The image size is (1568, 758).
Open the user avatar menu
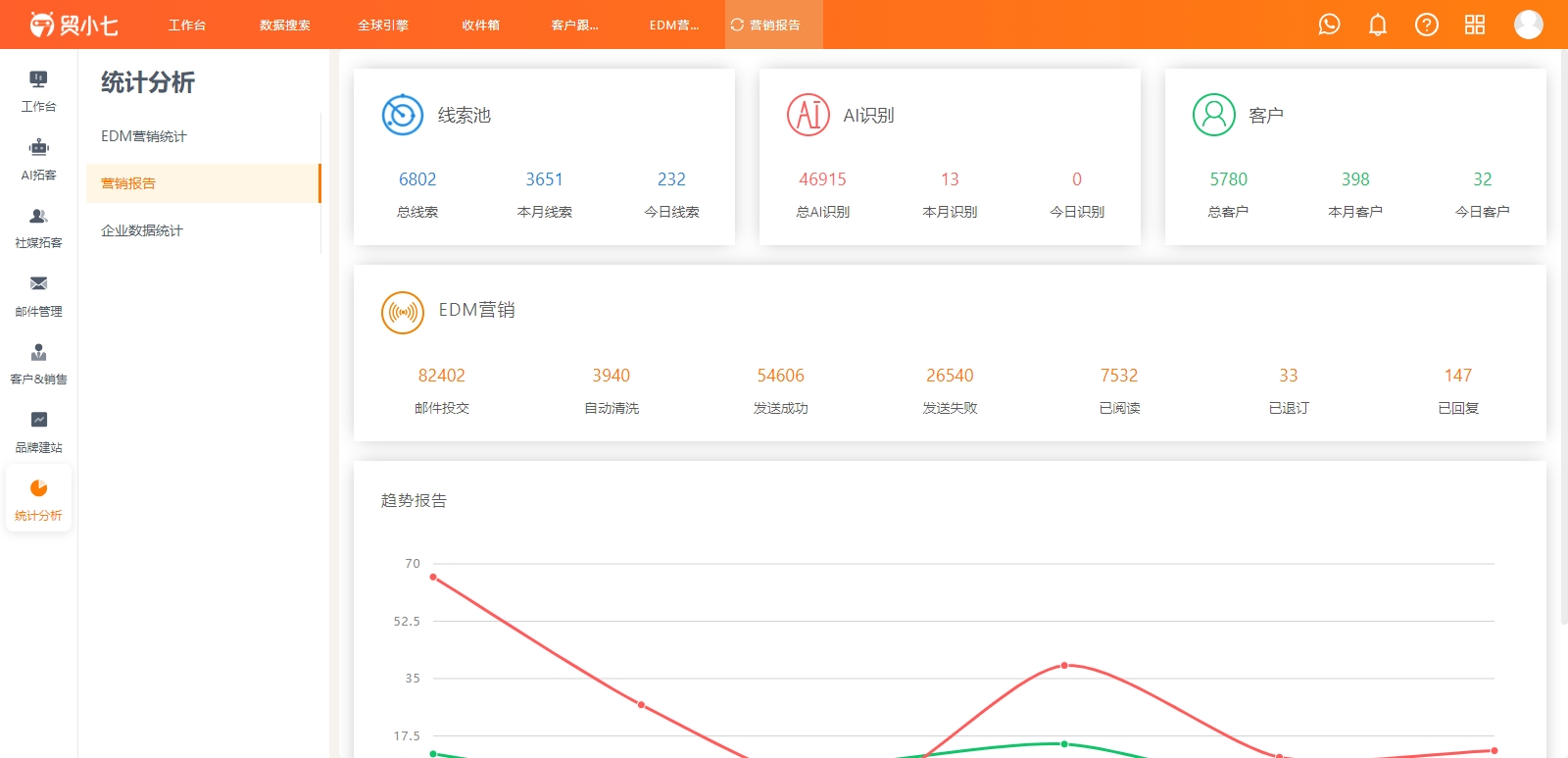click(1529, 25)
